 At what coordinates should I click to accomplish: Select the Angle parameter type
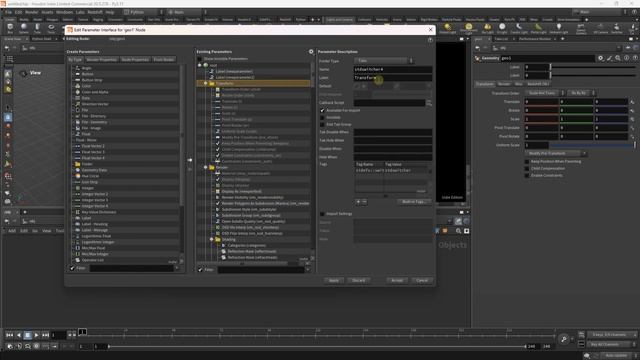(x=87, y=68)
